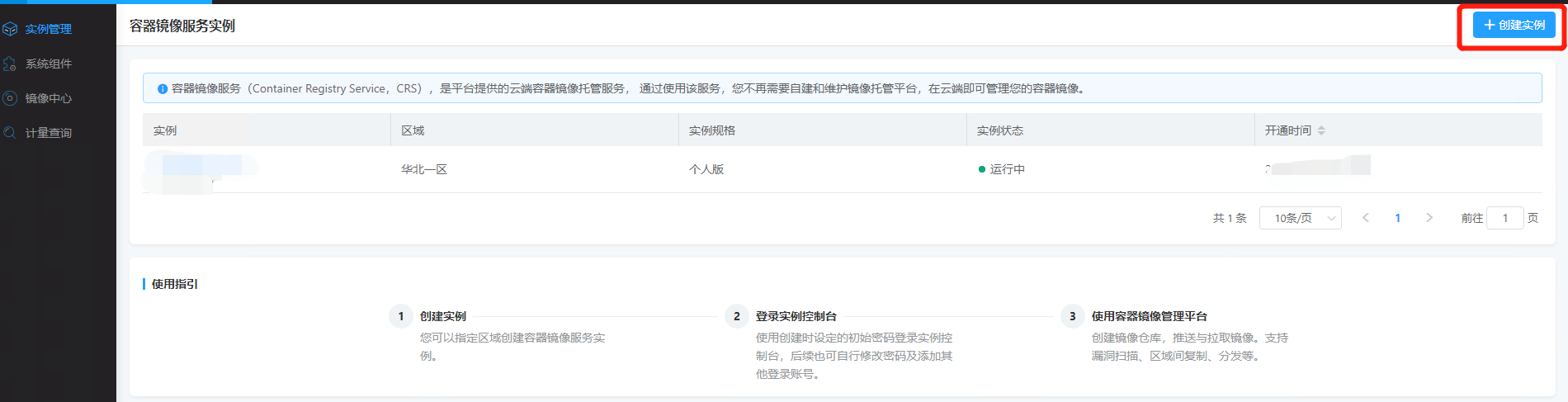Click the 个人版 cell in the table
1568x402 pixels.
[706, 169]
